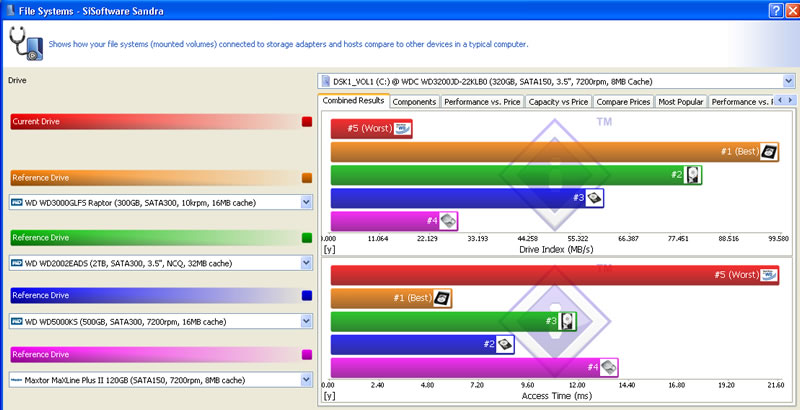Click drive icon on blue #3 Drive Index bar
This screenshot has width=800, height=410.
pos(595,198)
